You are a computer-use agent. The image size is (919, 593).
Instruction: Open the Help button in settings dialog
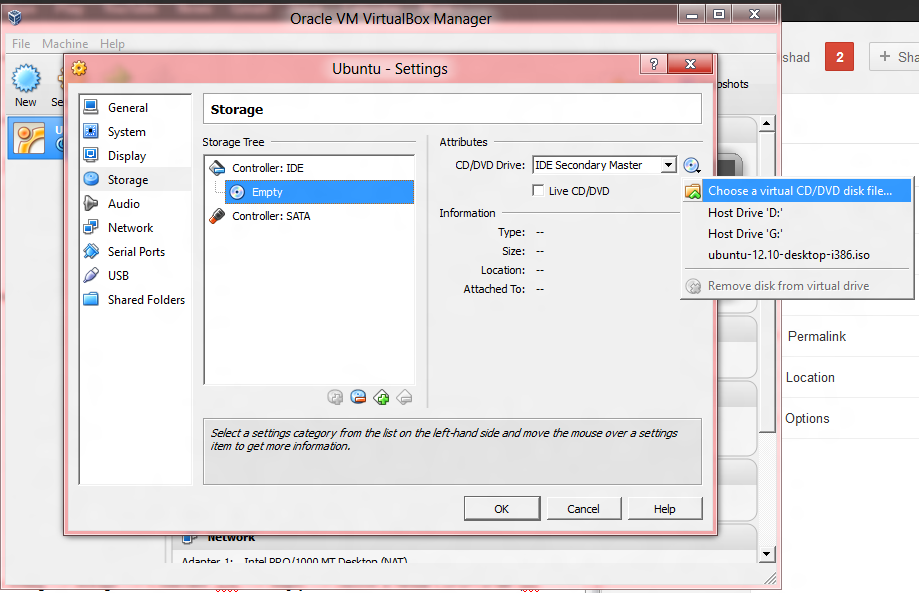664,508
